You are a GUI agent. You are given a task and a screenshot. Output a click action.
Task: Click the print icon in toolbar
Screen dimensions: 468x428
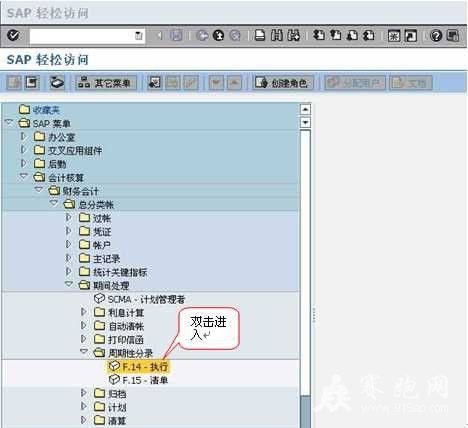[x=260, y=35]
